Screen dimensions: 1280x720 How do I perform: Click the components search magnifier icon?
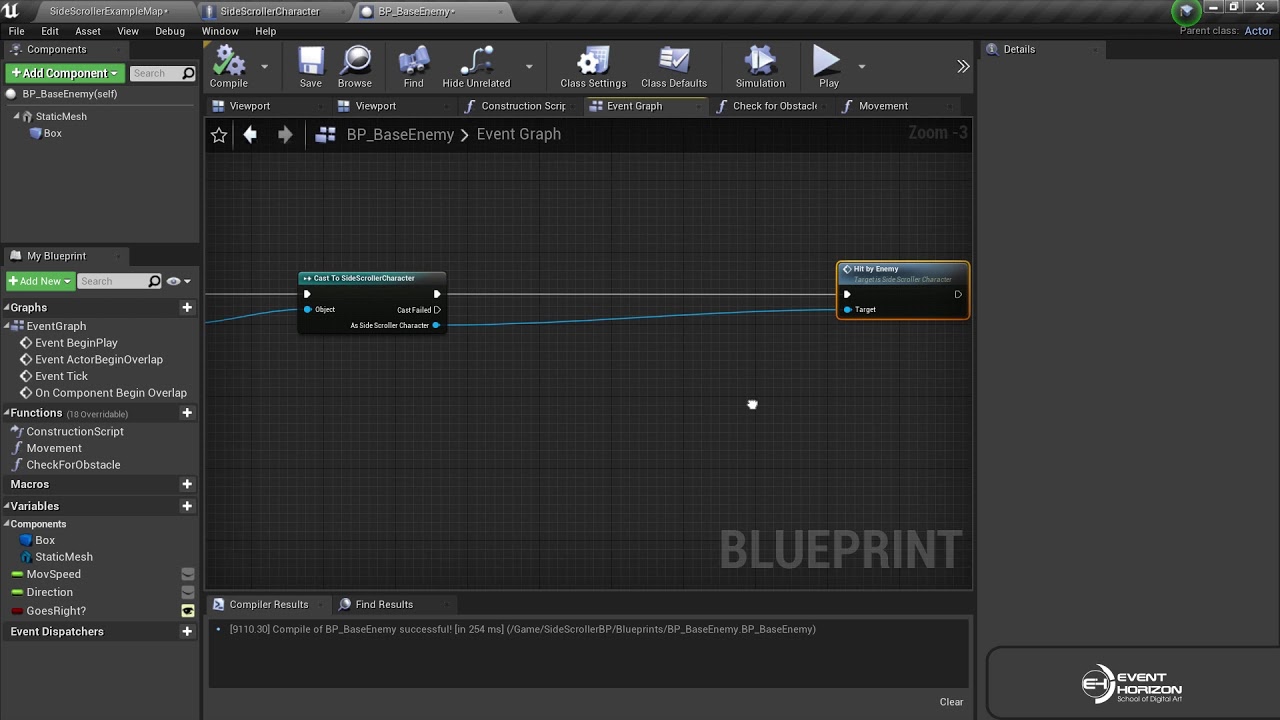[188, 73]
